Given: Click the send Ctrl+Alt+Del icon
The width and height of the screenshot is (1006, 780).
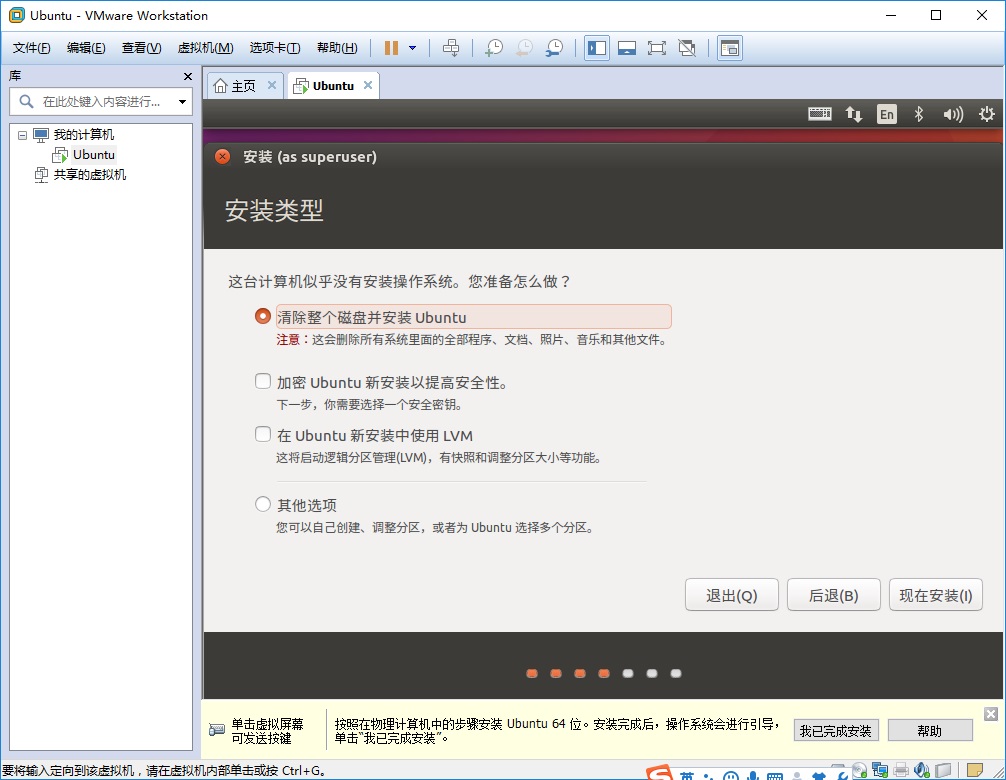Looking at the screenshot, I should tap(451, 48).
